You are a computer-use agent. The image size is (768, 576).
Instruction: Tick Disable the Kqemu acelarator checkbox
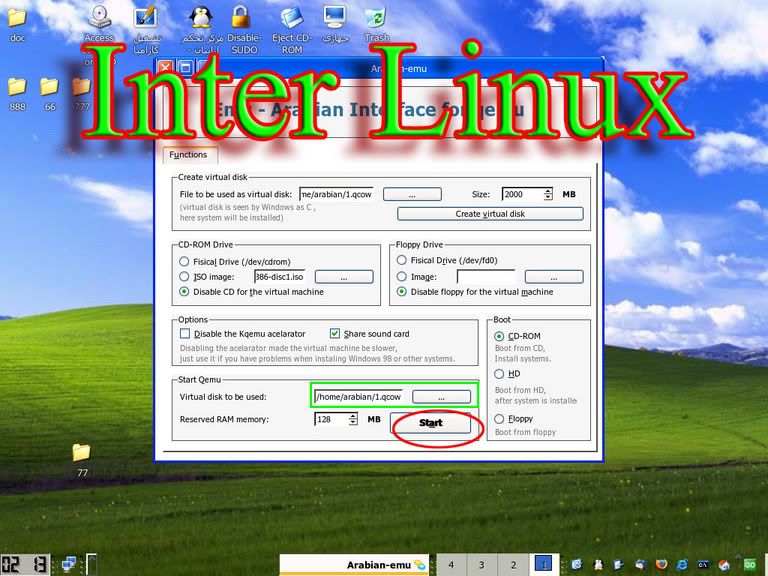point(185,334)
